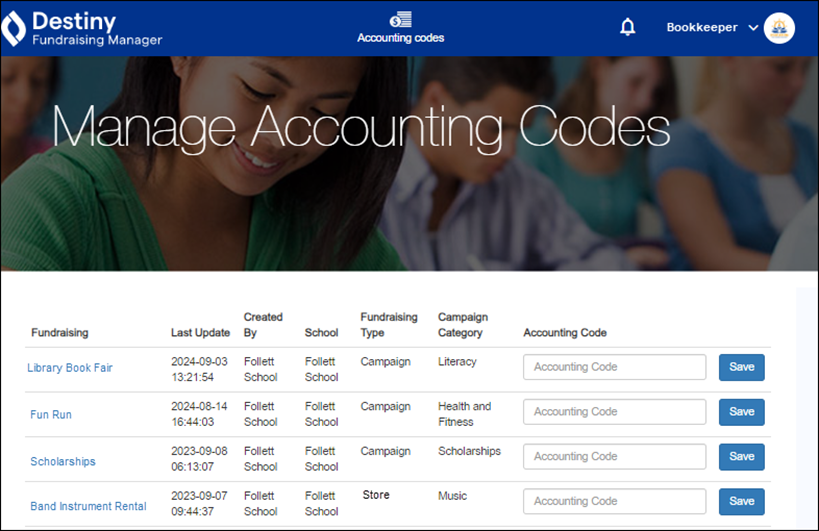
Task: Focus Accounting Code field for Band Instrument Rental
Action: pos(614,502)
